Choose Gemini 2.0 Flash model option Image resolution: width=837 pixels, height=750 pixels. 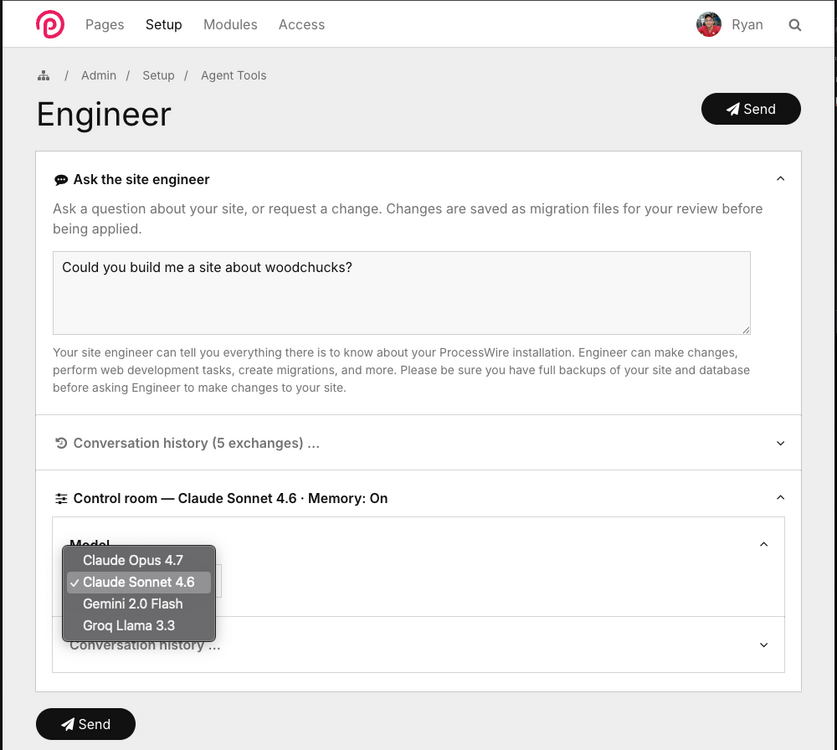click(133, 604)
